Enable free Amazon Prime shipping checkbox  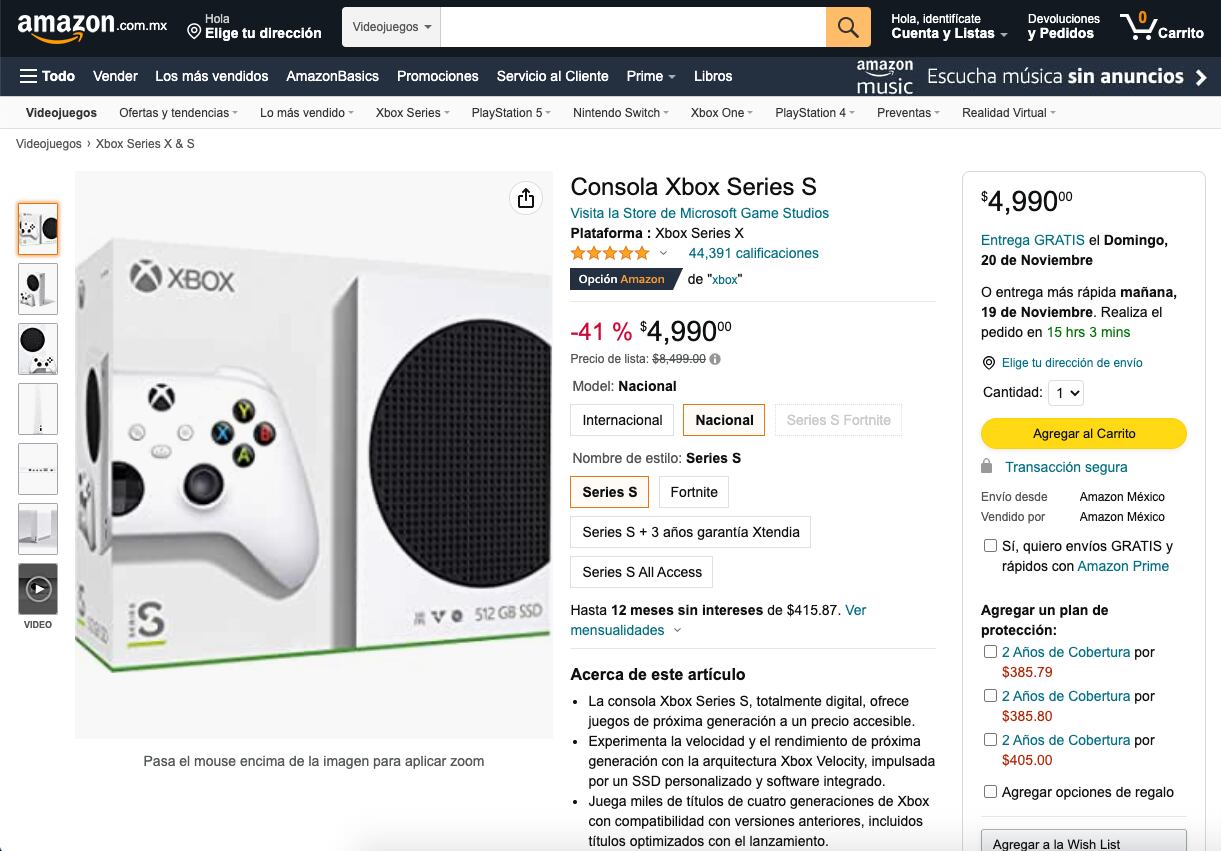(x=990, y=546)
